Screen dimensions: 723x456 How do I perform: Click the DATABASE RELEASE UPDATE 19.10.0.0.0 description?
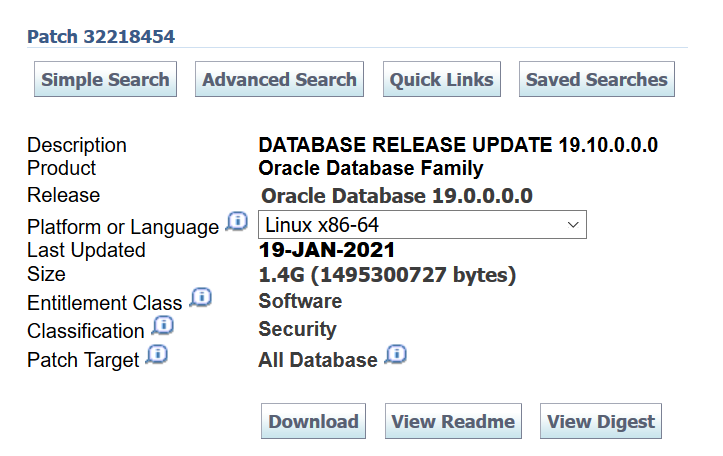458,145
